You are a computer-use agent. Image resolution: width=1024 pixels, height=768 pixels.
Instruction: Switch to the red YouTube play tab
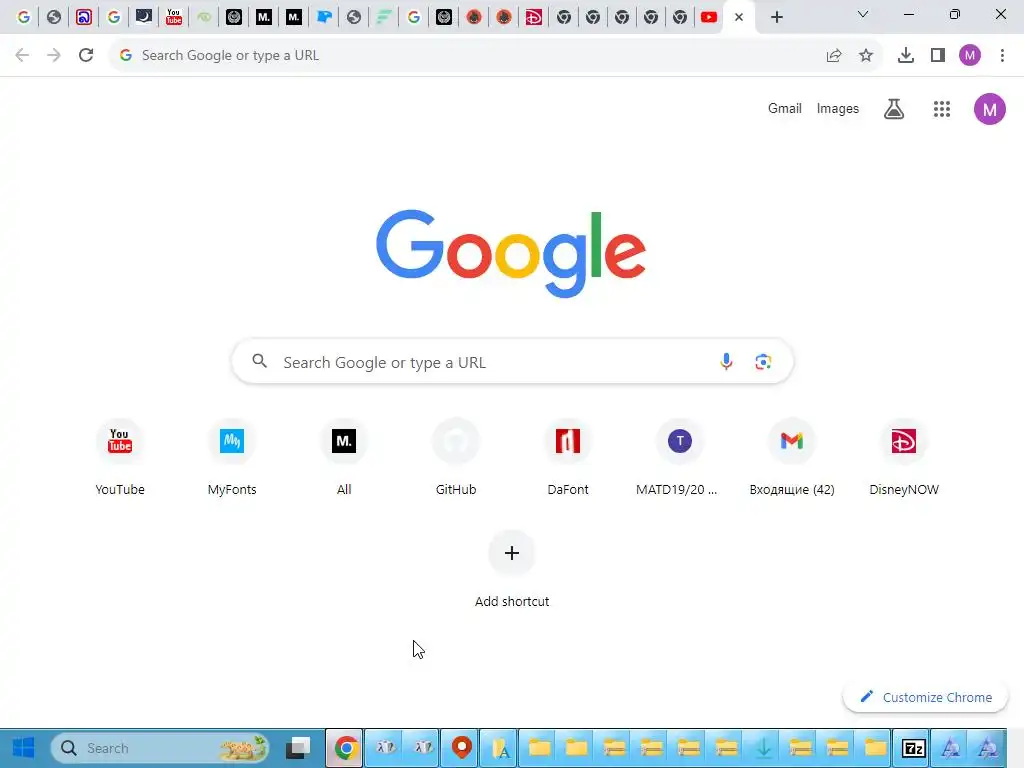pyautogui.click(x=709, y=17)
